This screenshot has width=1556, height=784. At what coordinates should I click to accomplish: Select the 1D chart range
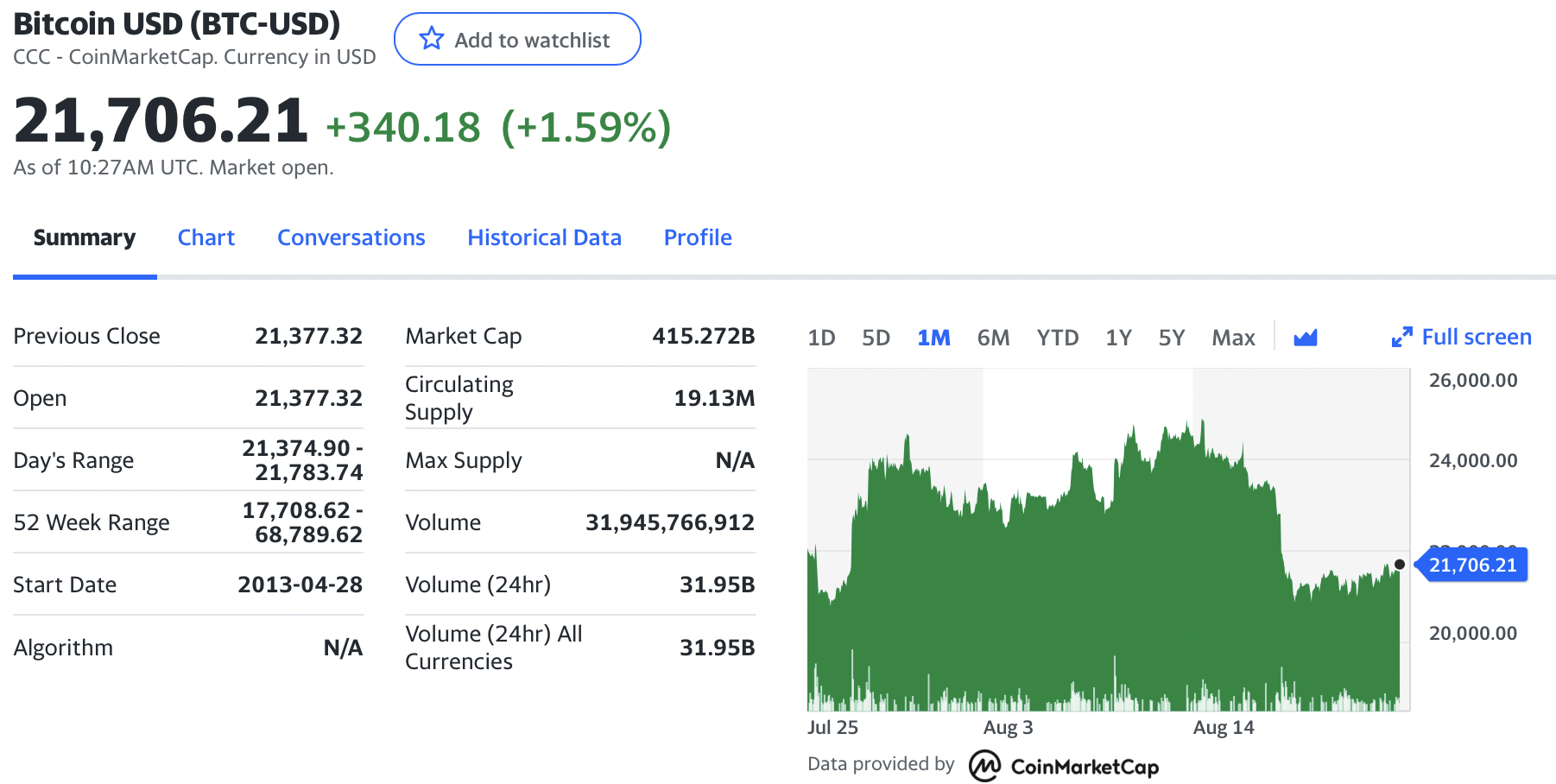(x=821, y=338)
